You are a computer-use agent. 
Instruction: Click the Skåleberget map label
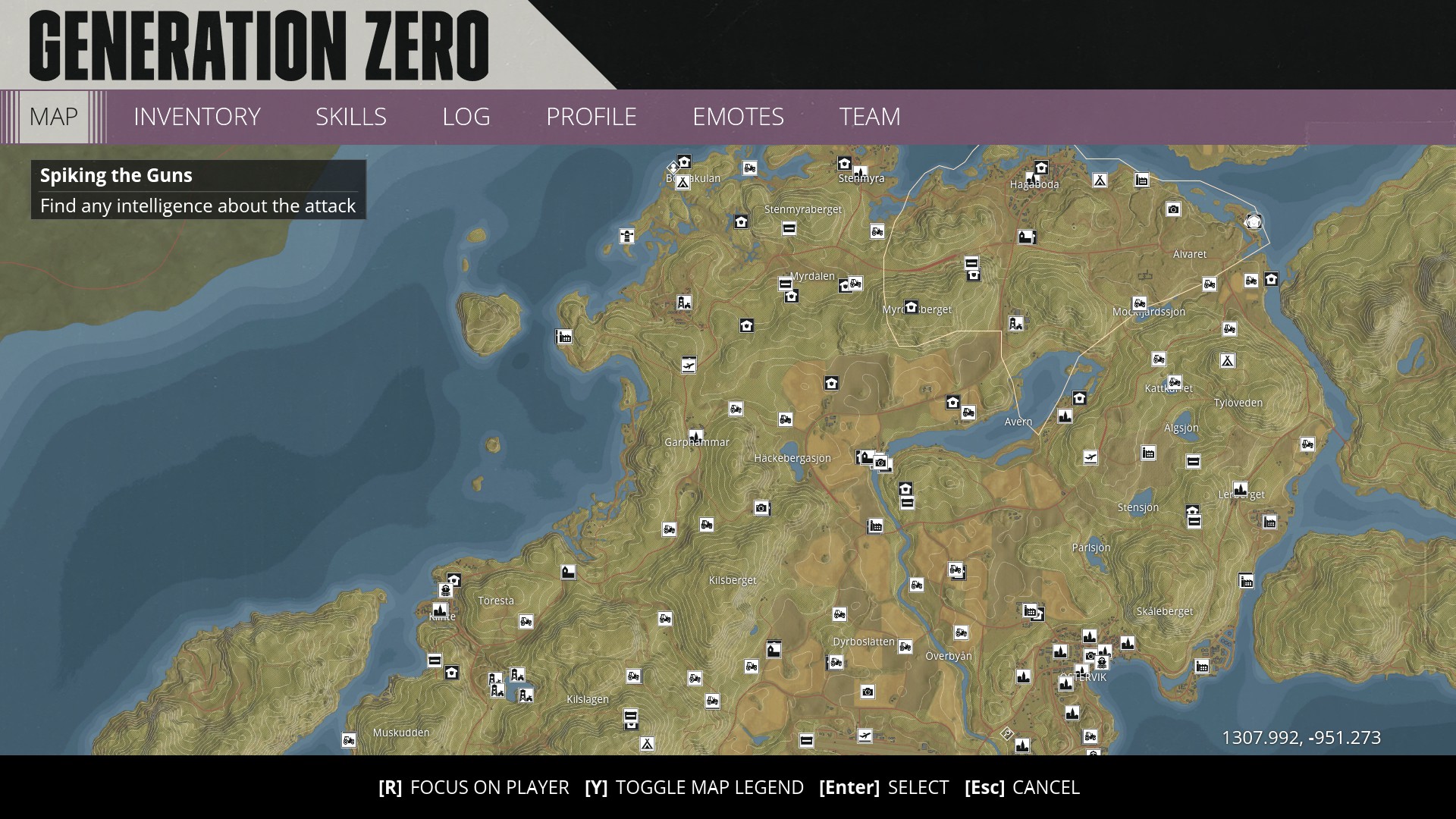click(1165, 611)
